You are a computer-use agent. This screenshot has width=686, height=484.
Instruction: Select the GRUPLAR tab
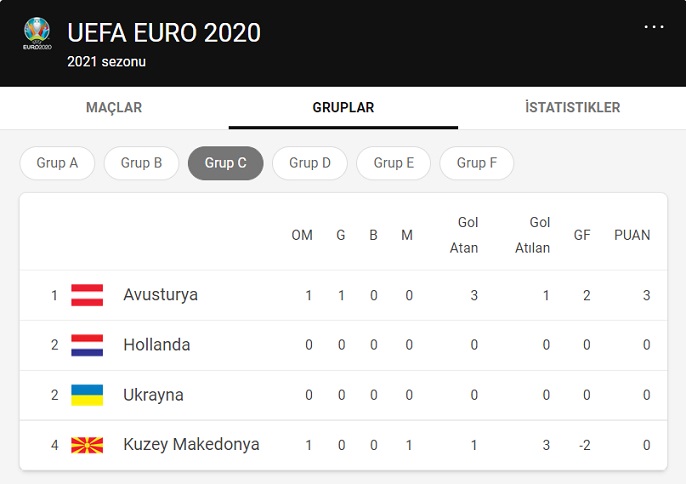tap(343, 108)
